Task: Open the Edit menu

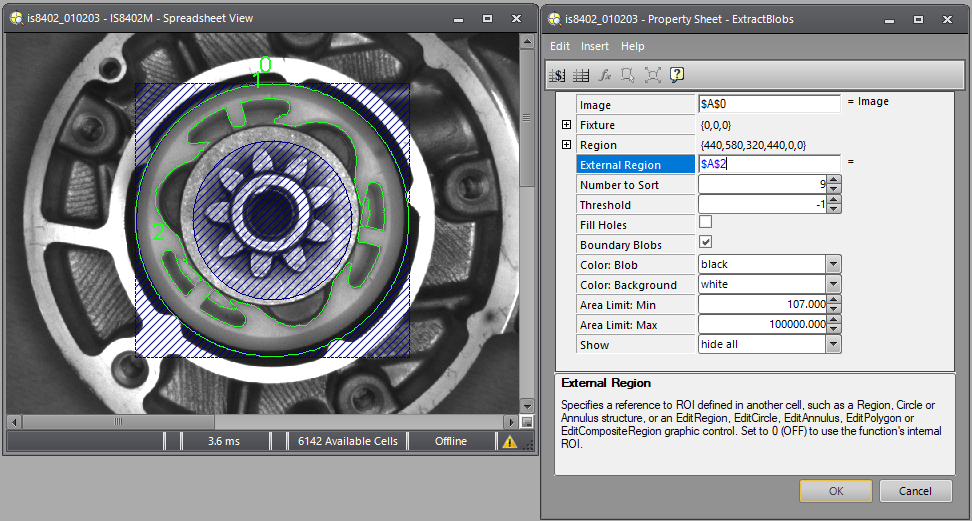Action: [x=560, y=46]
